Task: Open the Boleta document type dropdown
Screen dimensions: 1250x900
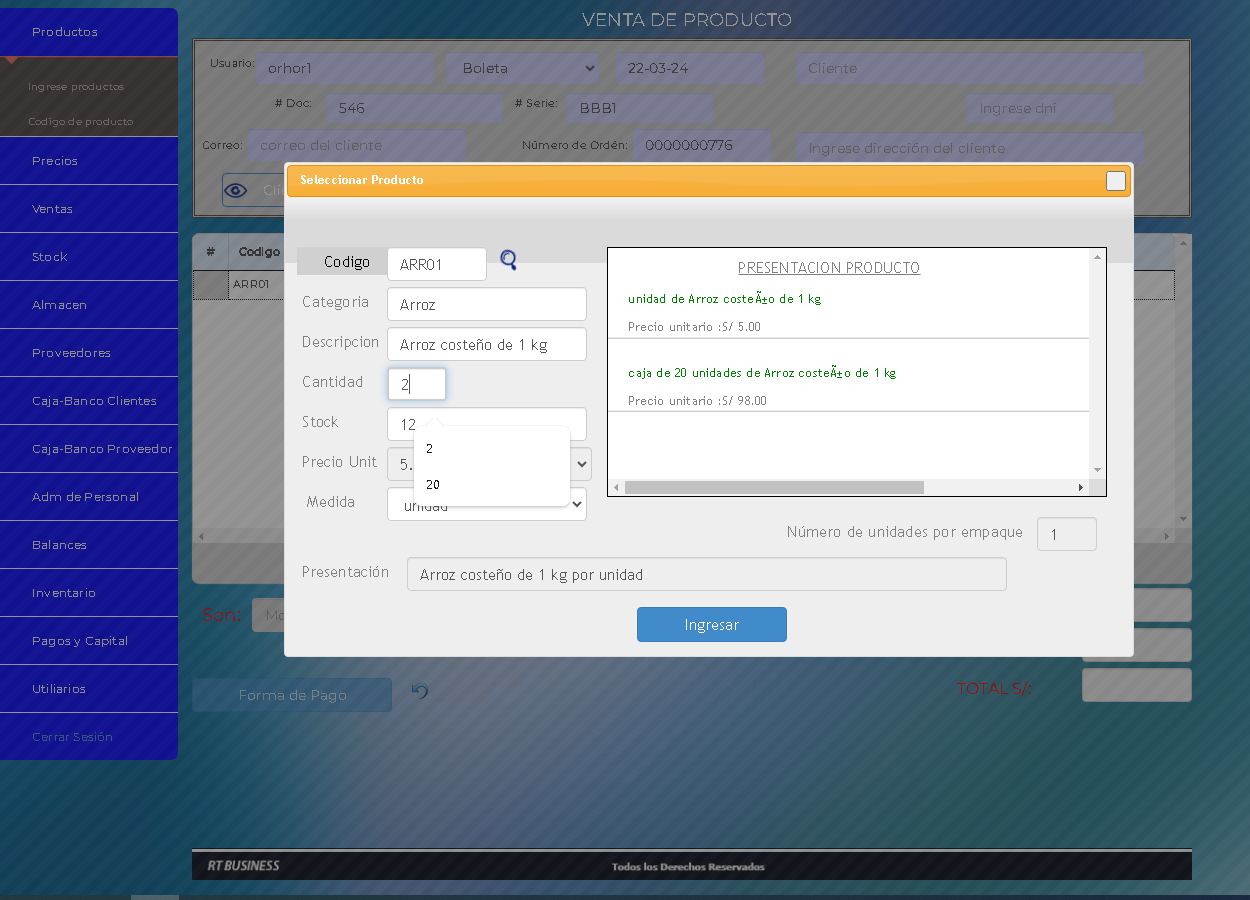Action: click(x=524, y=68)
